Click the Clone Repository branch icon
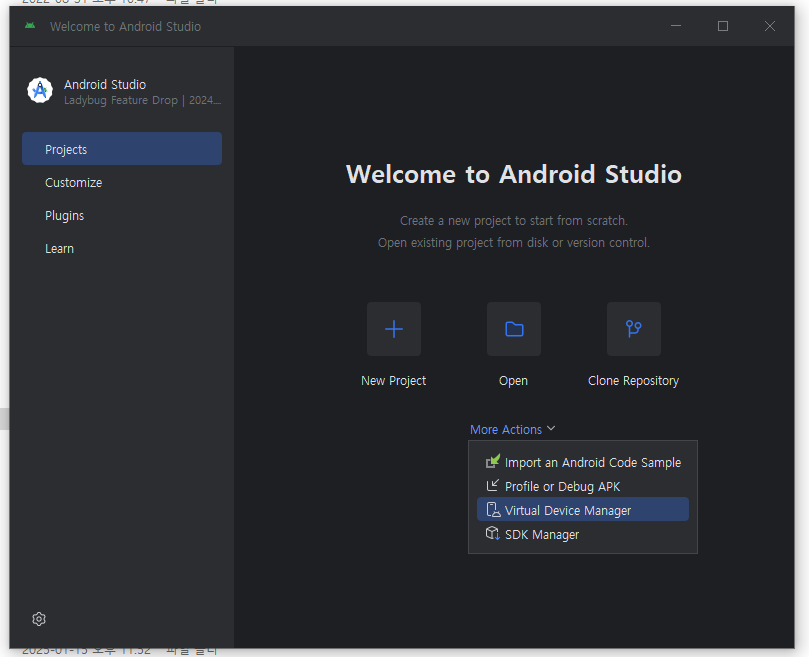The height and width of the screenshot is (657, 809). pyautogui.click(x=634, y=329)
